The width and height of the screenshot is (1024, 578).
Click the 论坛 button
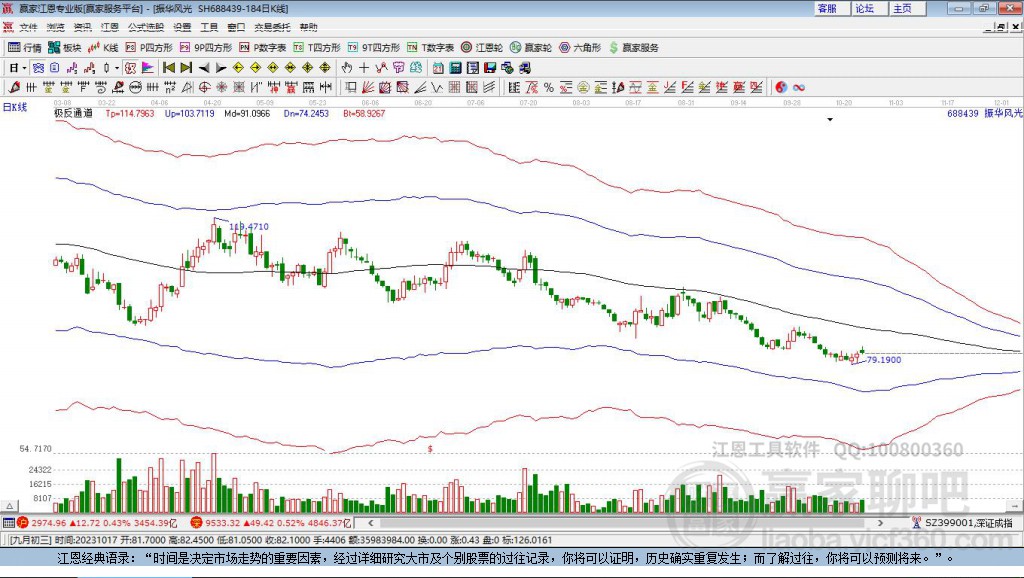tap(865, 8)
